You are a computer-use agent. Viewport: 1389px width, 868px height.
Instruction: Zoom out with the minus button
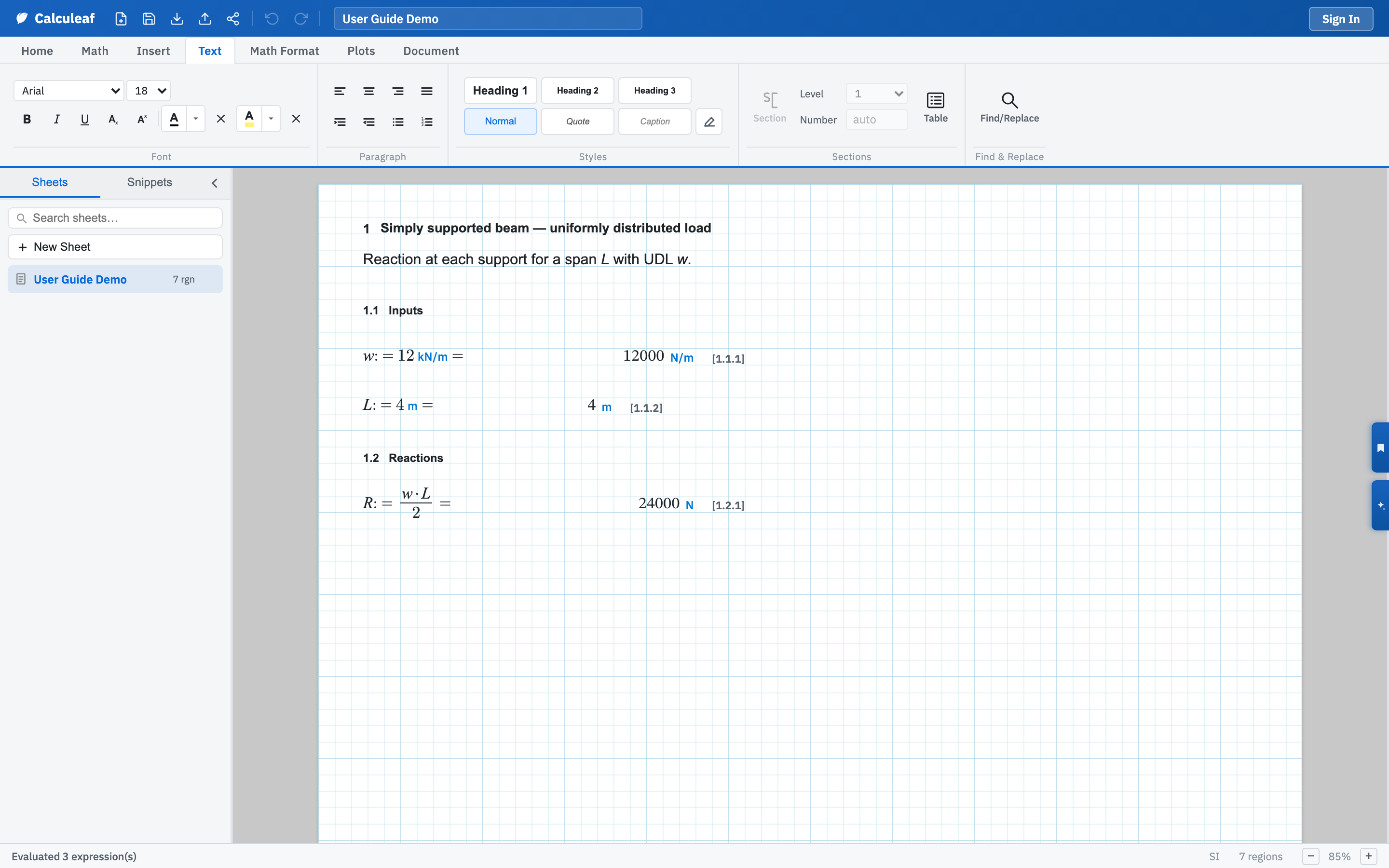(x=1310, y=856)
